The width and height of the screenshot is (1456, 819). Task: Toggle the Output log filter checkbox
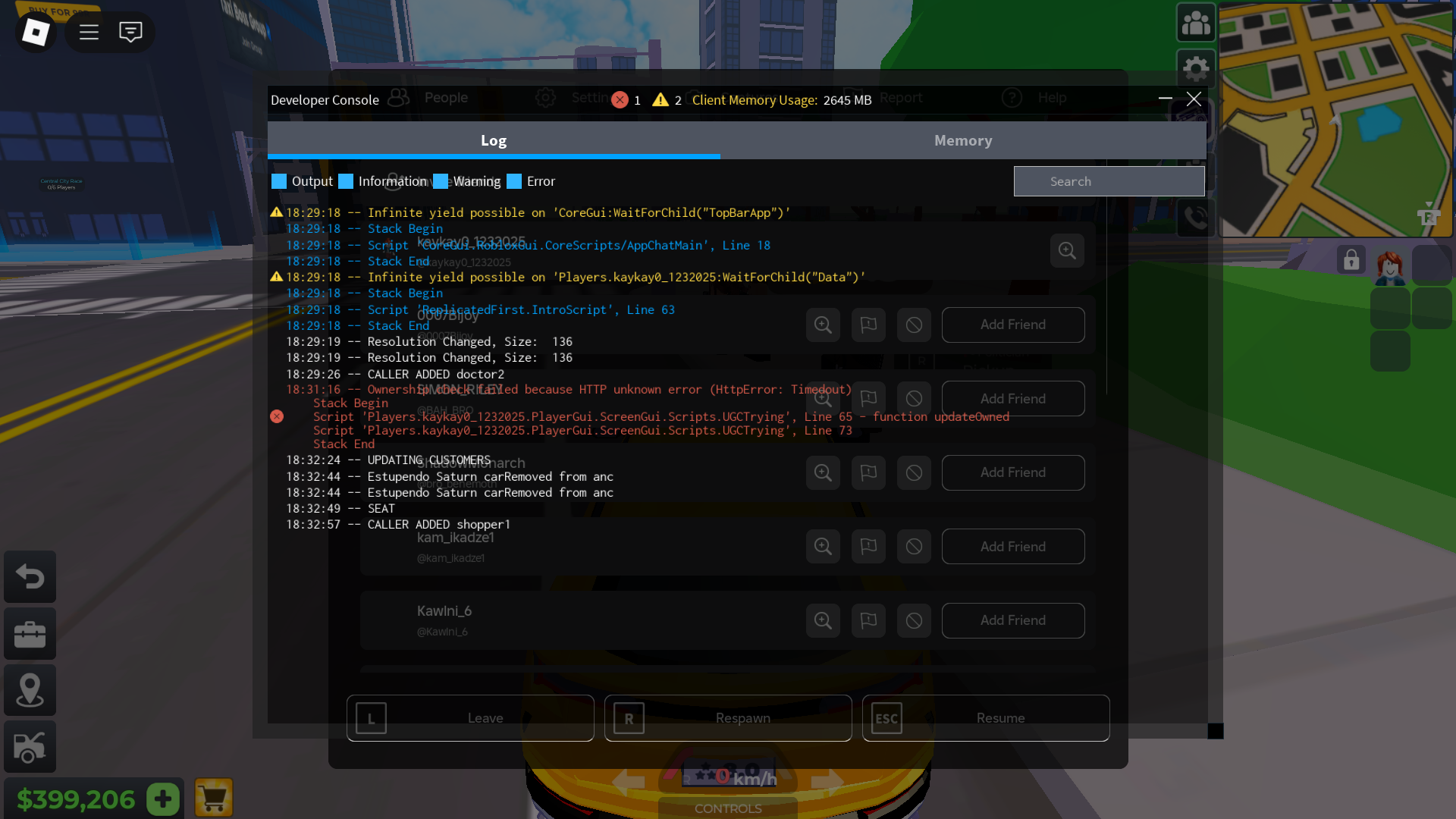click(x=279, y=181)
